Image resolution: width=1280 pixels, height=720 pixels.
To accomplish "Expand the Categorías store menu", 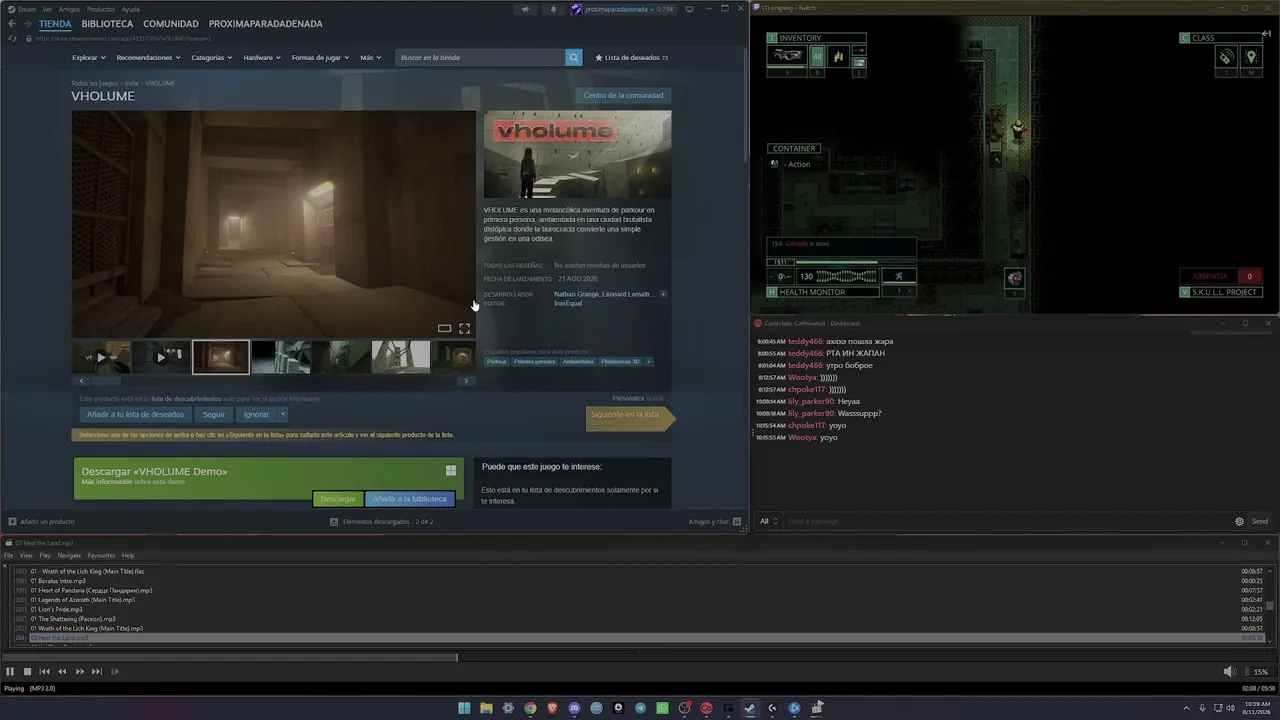I will pos(212,58).
